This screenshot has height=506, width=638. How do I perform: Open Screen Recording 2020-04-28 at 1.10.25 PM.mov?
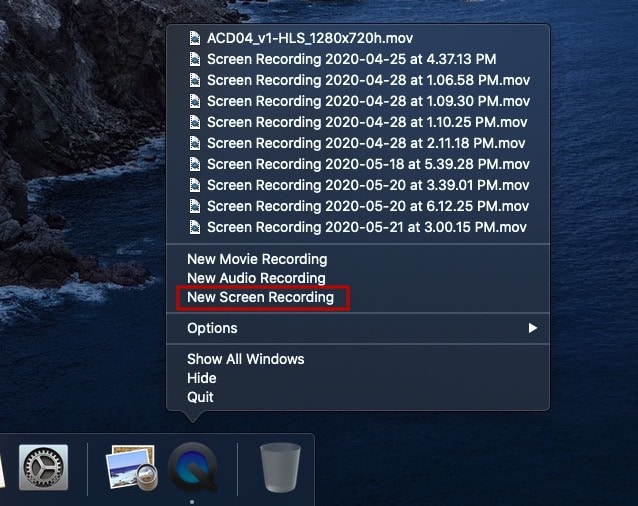[367, 122]
